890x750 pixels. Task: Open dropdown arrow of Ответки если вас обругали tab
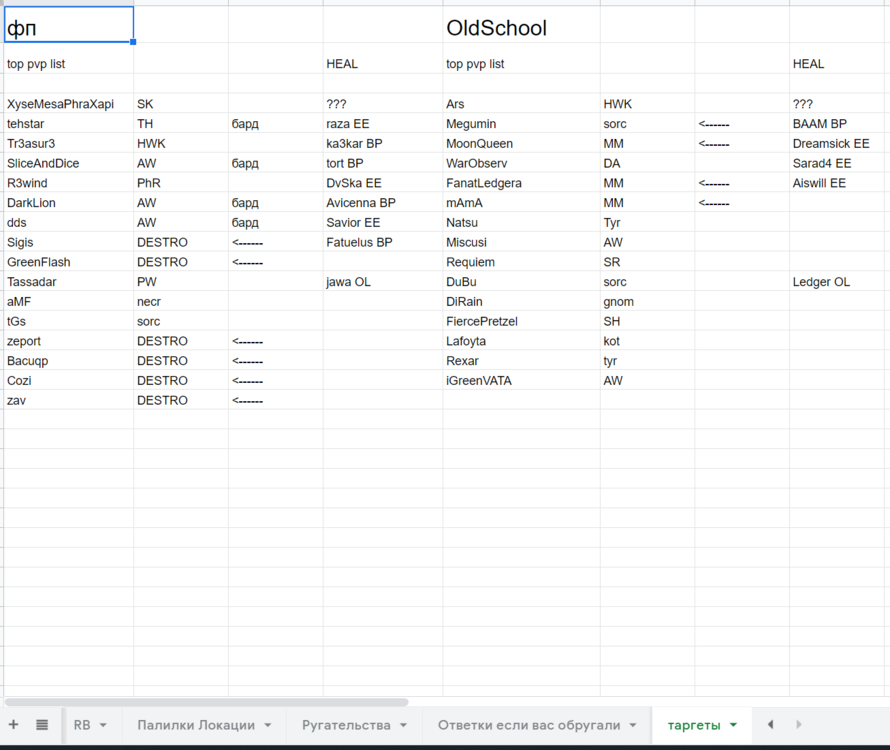click(634, 725)
